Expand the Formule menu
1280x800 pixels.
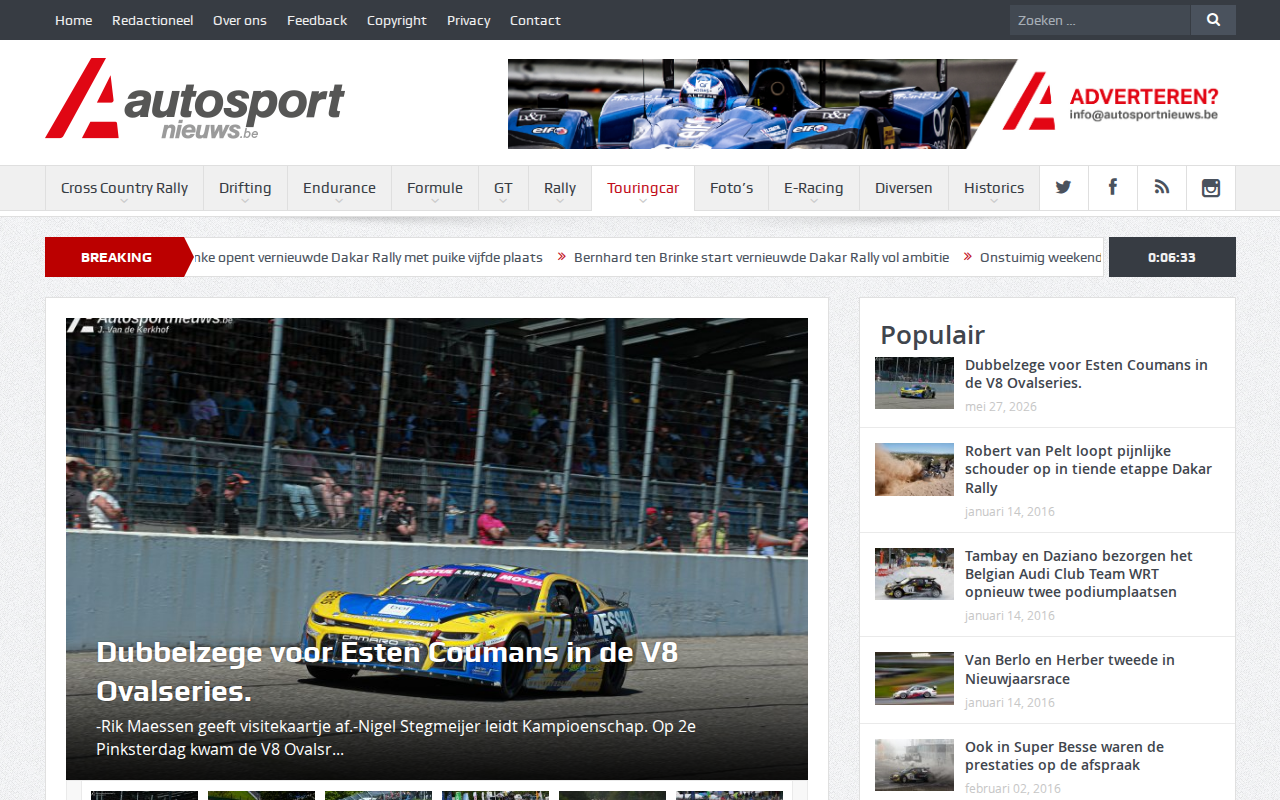coord(435,188)
